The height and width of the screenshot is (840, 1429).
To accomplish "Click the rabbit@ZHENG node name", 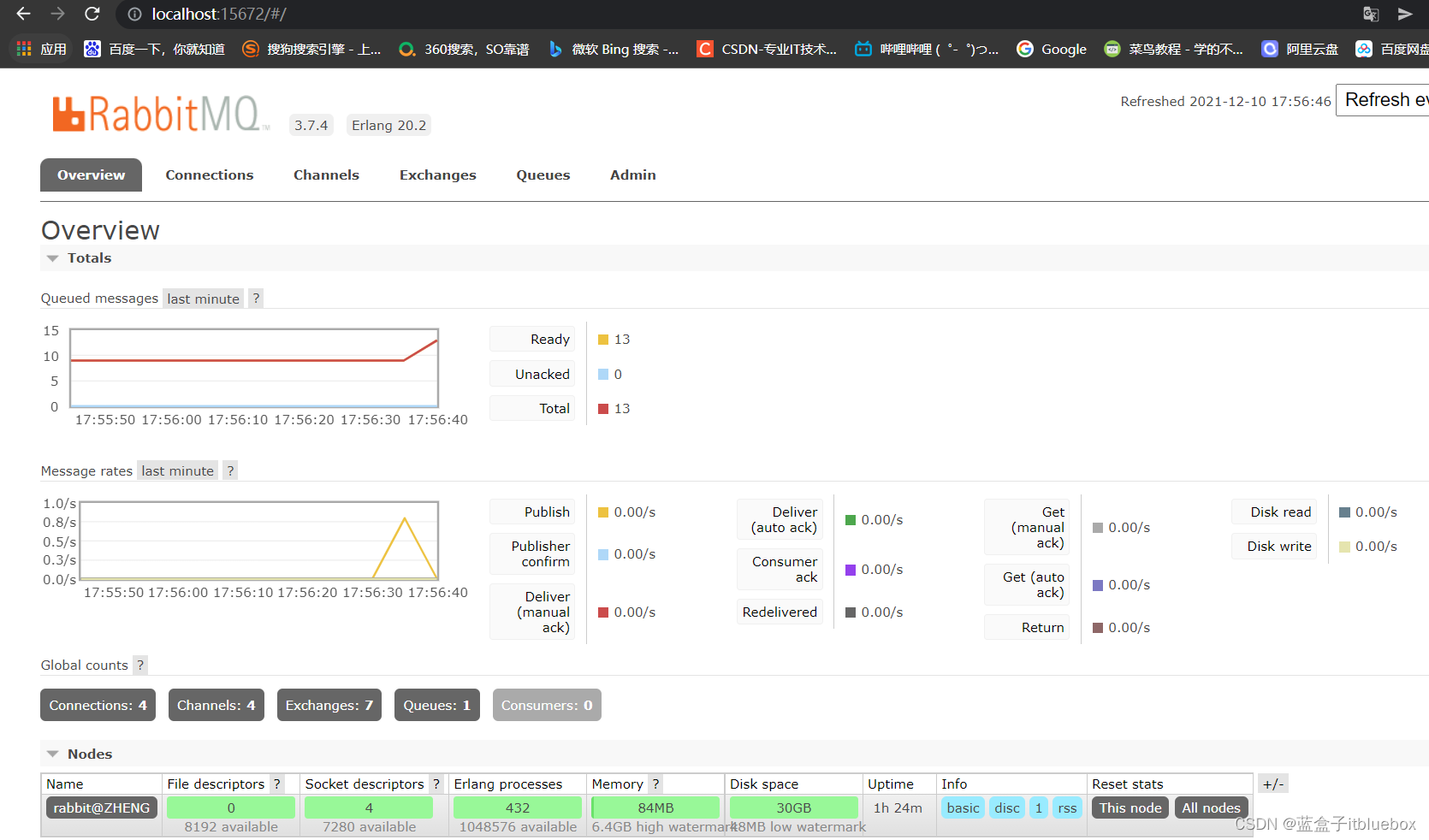I will click(101, 807).
